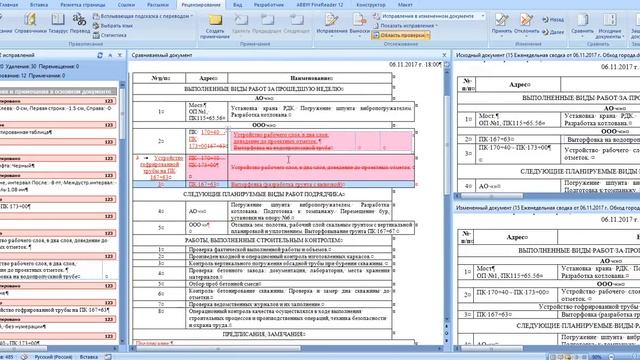Click the previous-page browse arrow
The image size is (640, 360).
[447, 327]
